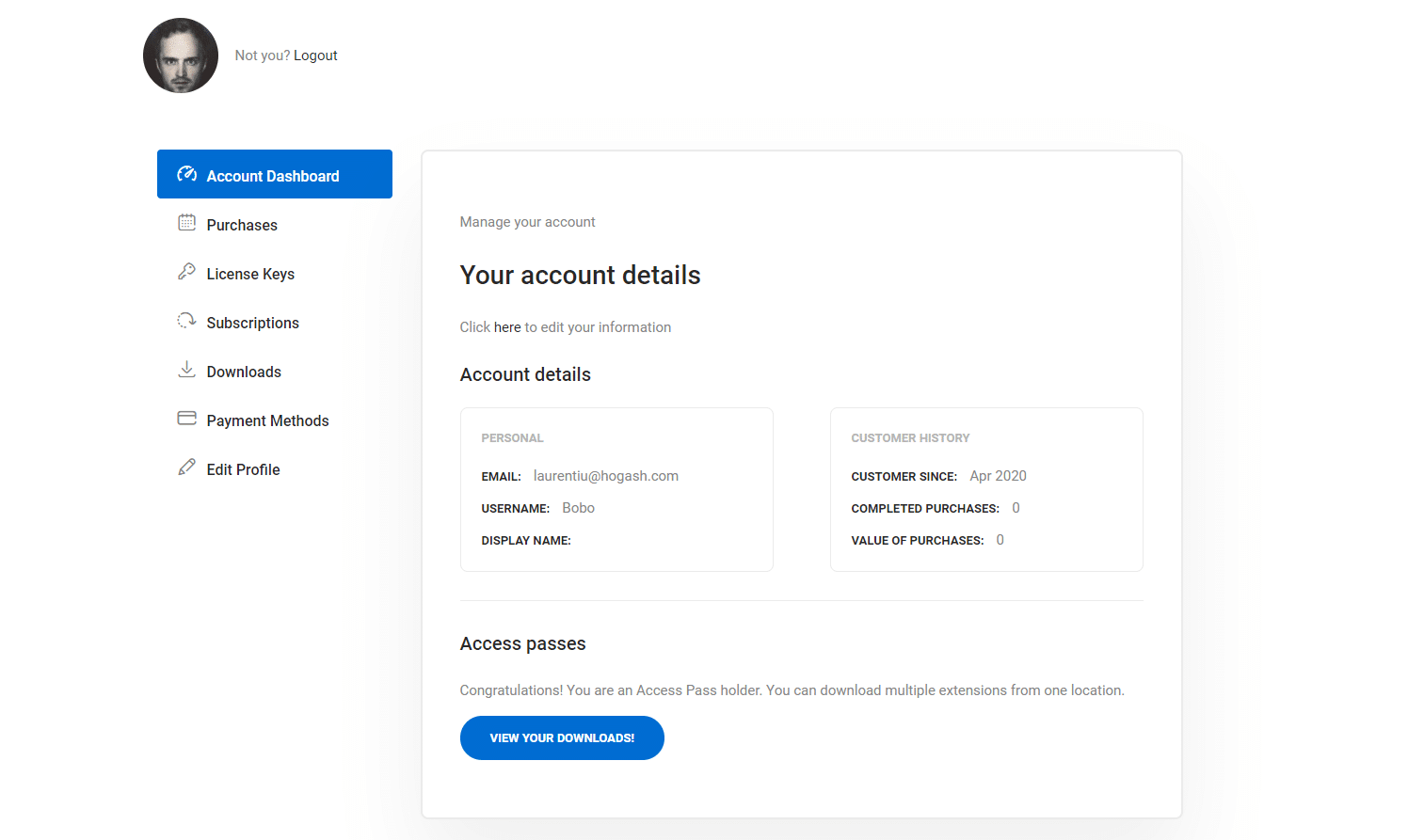Open the Account Dashboard menu item

pyautogui.click(x=275, y=174)
